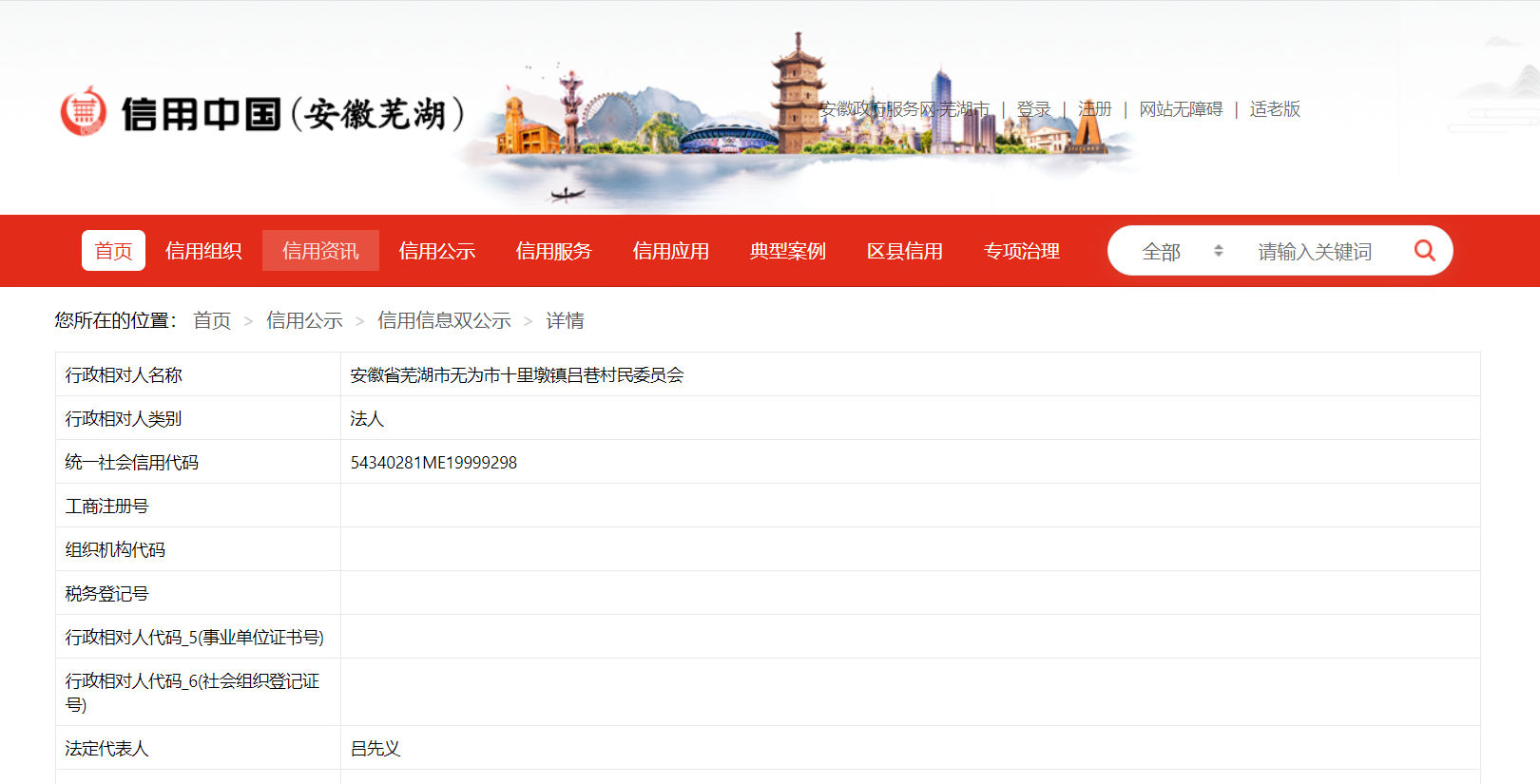The image size is (1540, 784).
Task: Open the 信用资讯 menu item
Action: click(320, 251)
